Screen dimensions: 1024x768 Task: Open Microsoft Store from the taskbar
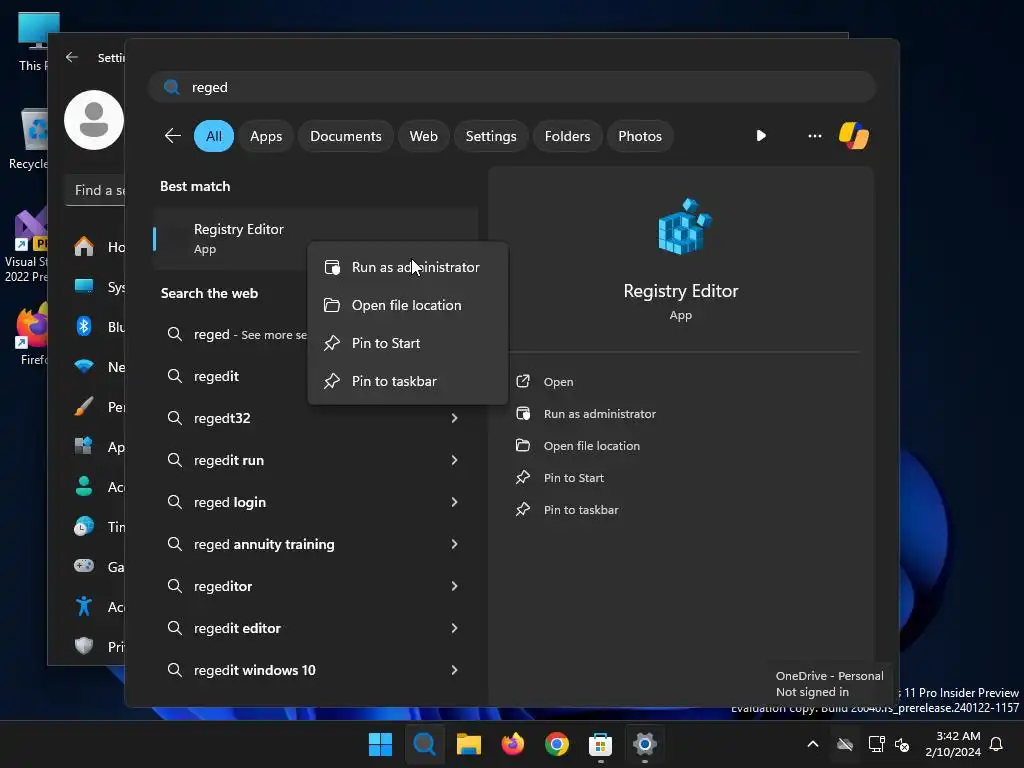pos(600,744)
